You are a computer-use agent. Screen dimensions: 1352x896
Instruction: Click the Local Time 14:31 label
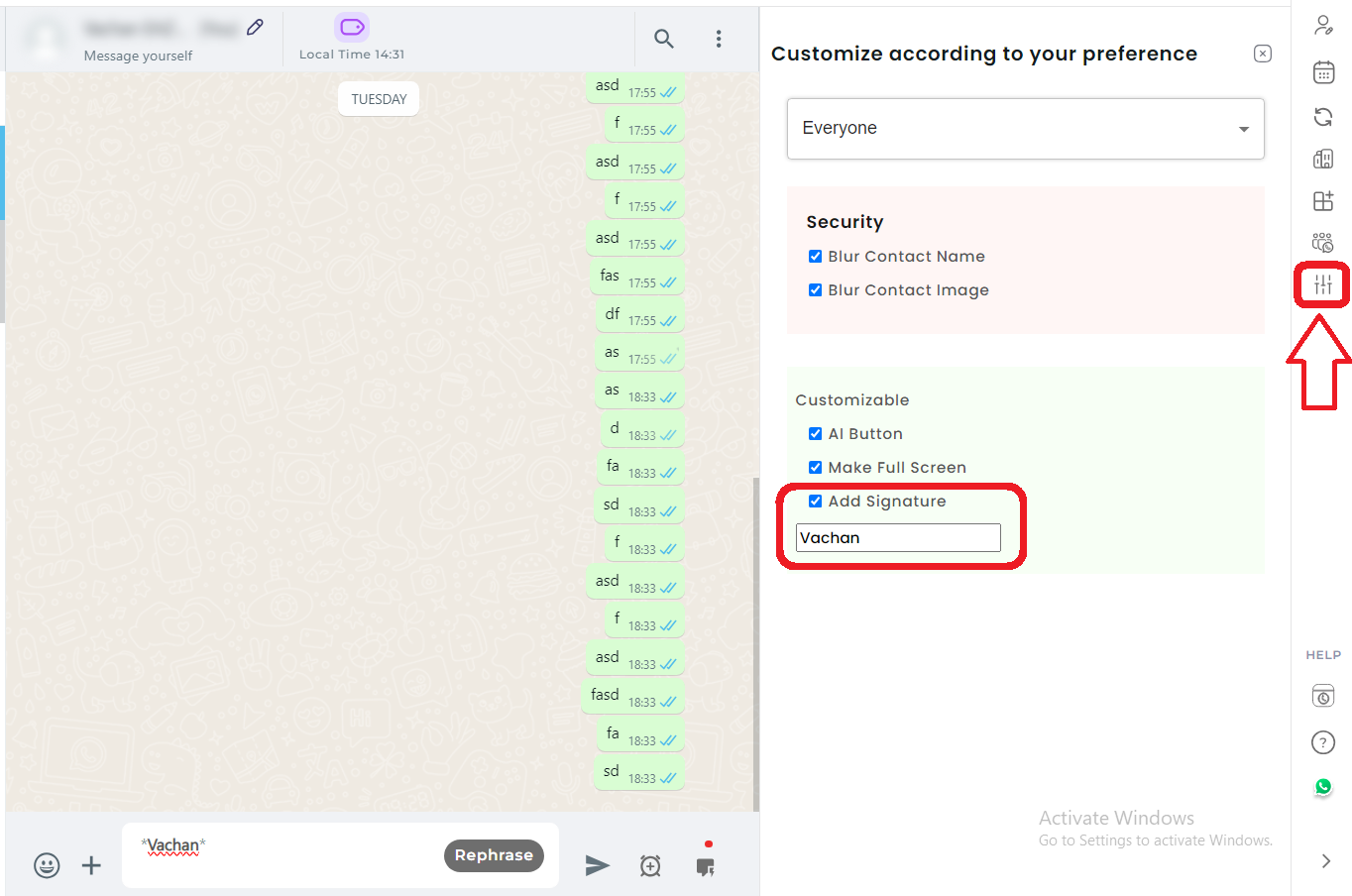352,55
